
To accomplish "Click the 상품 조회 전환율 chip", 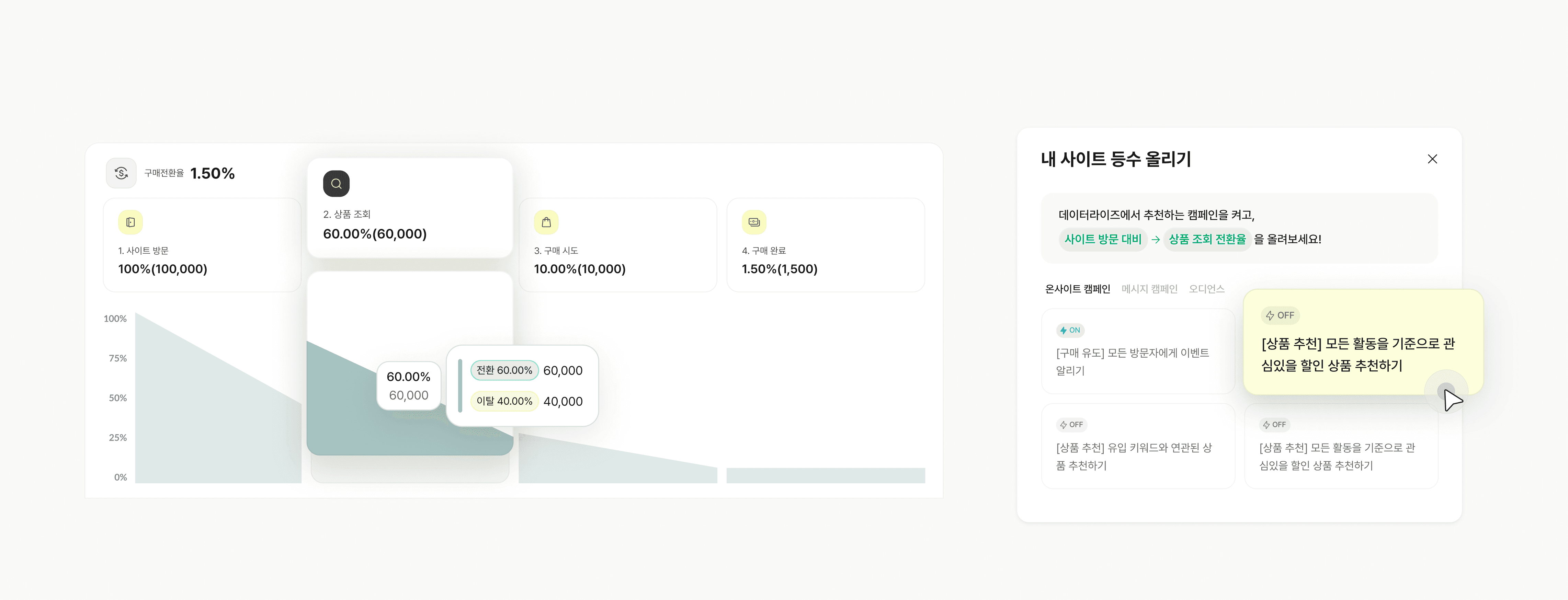I will (1206, 239).
